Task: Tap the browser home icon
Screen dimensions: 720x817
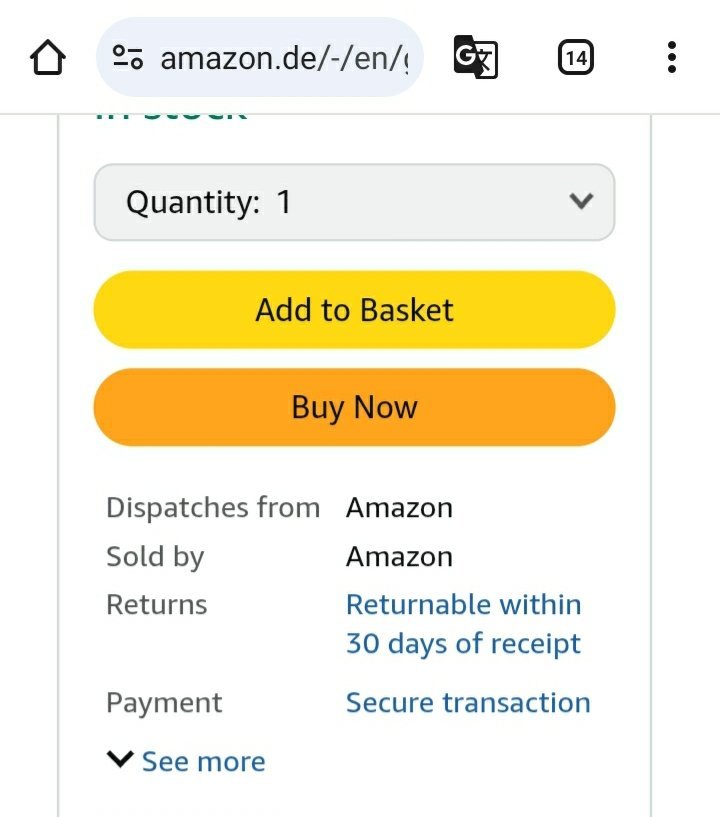Action: point(48,58)
